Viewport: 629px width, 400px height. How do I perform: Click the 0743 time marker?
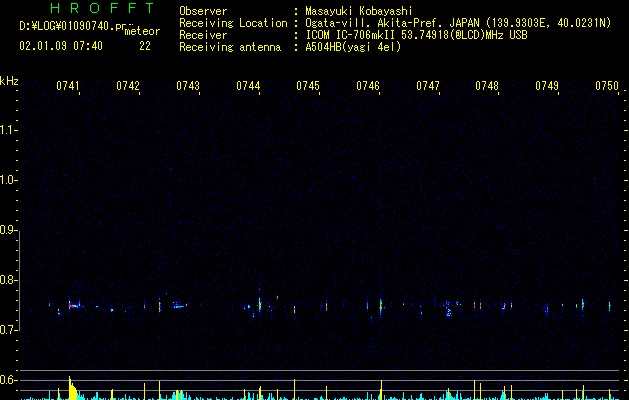pyautogui.click(x=188, y=85)
